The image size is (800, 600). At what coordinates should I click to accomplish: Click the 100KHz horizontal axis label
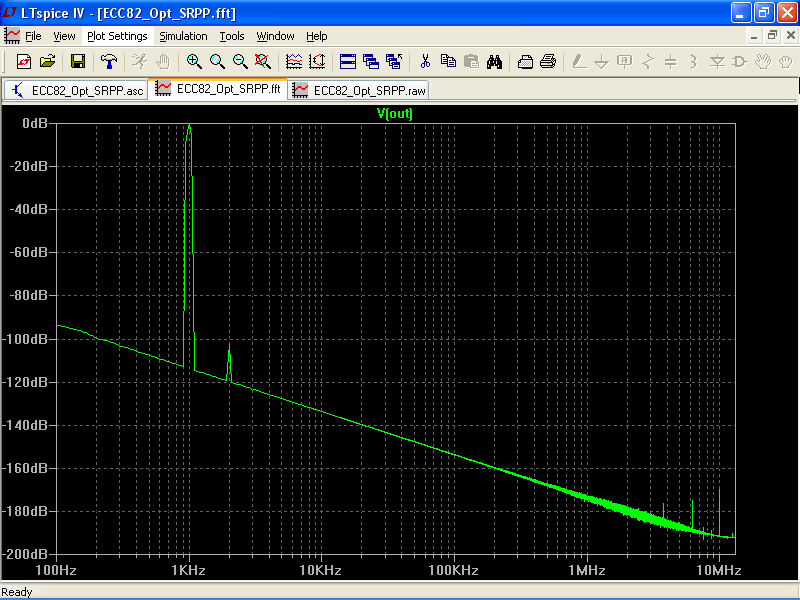[454, 570]
